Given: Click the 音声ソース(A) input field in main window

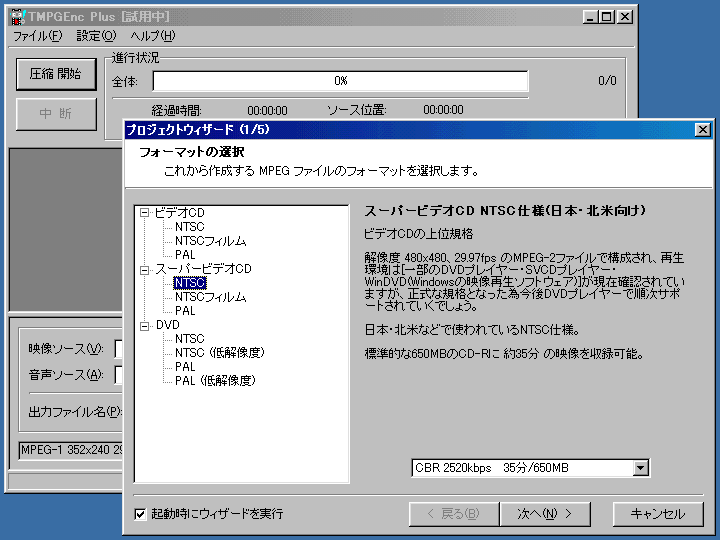Looking at the screenshot, I should tap(118, 375).
